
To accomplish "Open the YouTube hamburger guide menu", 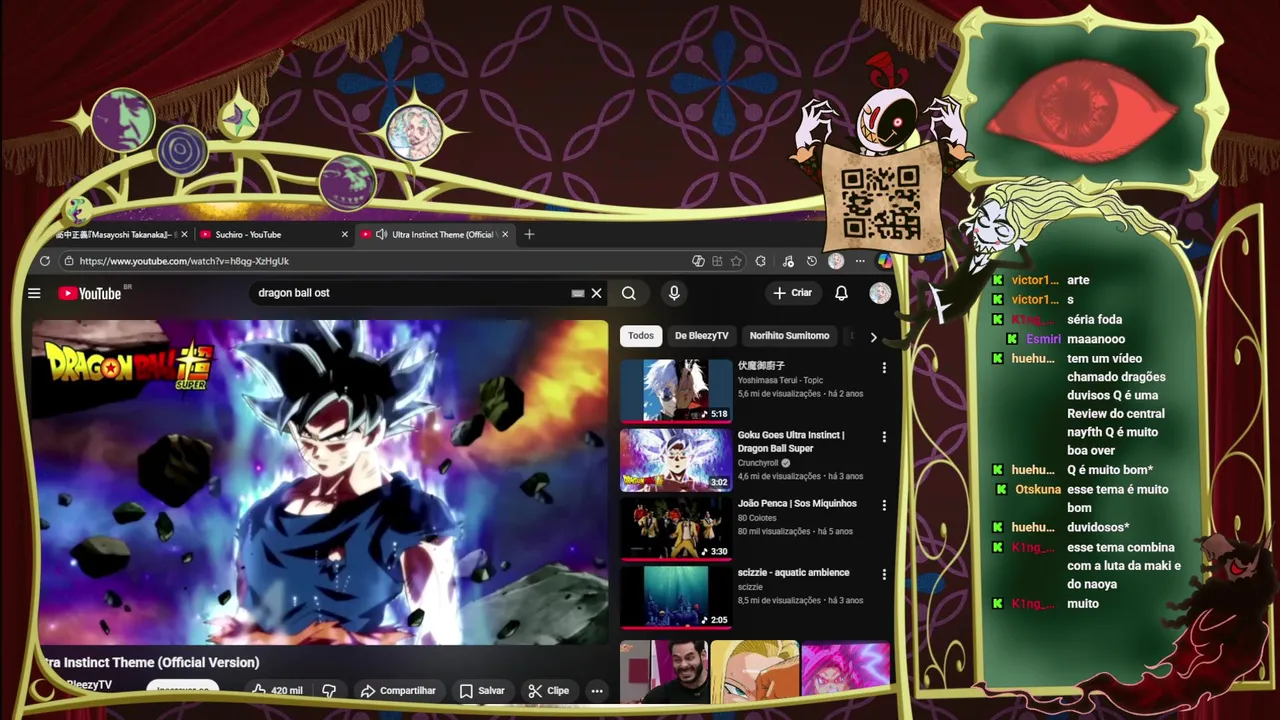I will (x=34, y=293).
